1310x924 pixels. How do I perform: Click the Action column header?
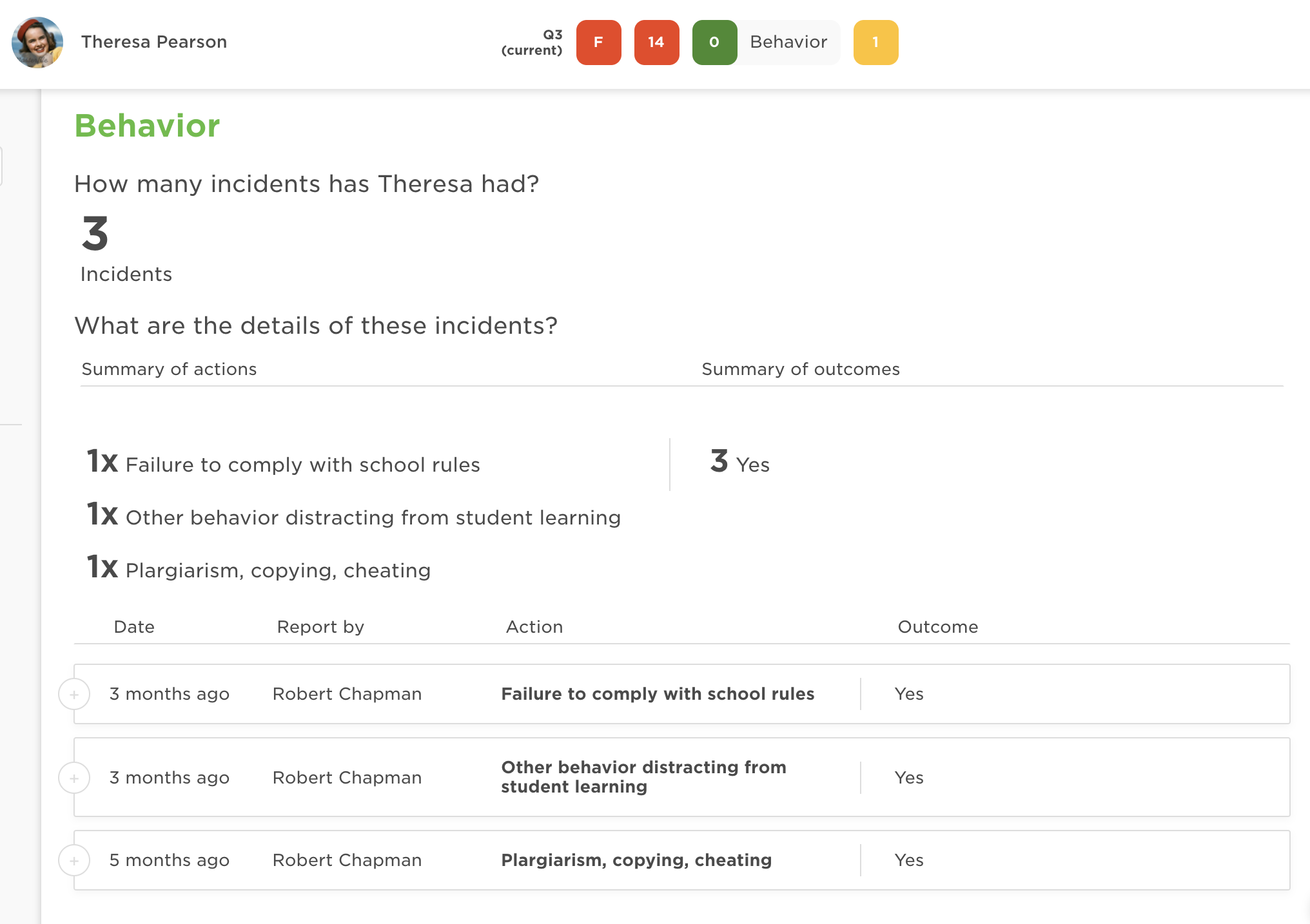(x=534, y=627)
